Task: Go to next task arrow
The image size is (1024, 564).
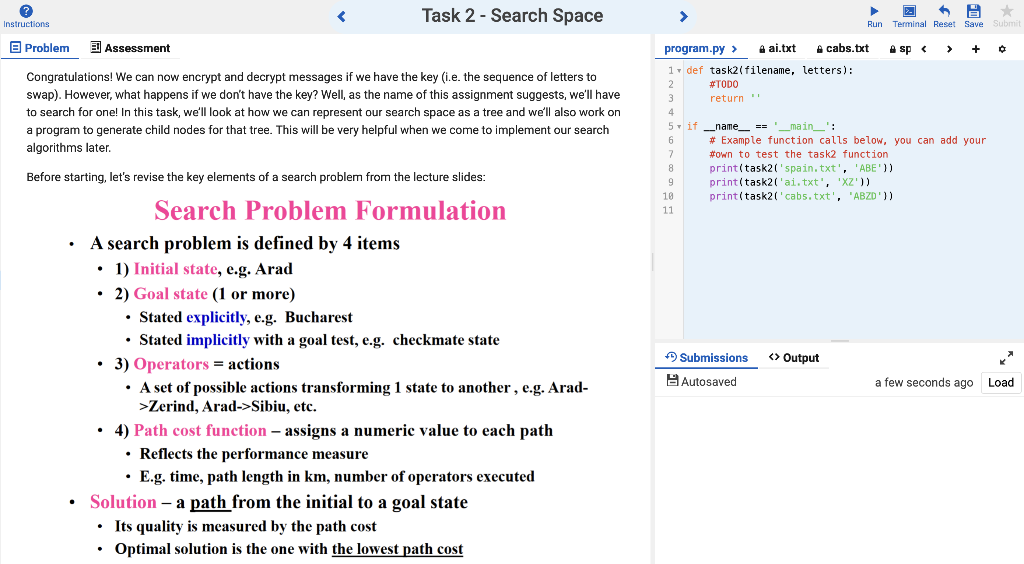Action: point(684,16)
